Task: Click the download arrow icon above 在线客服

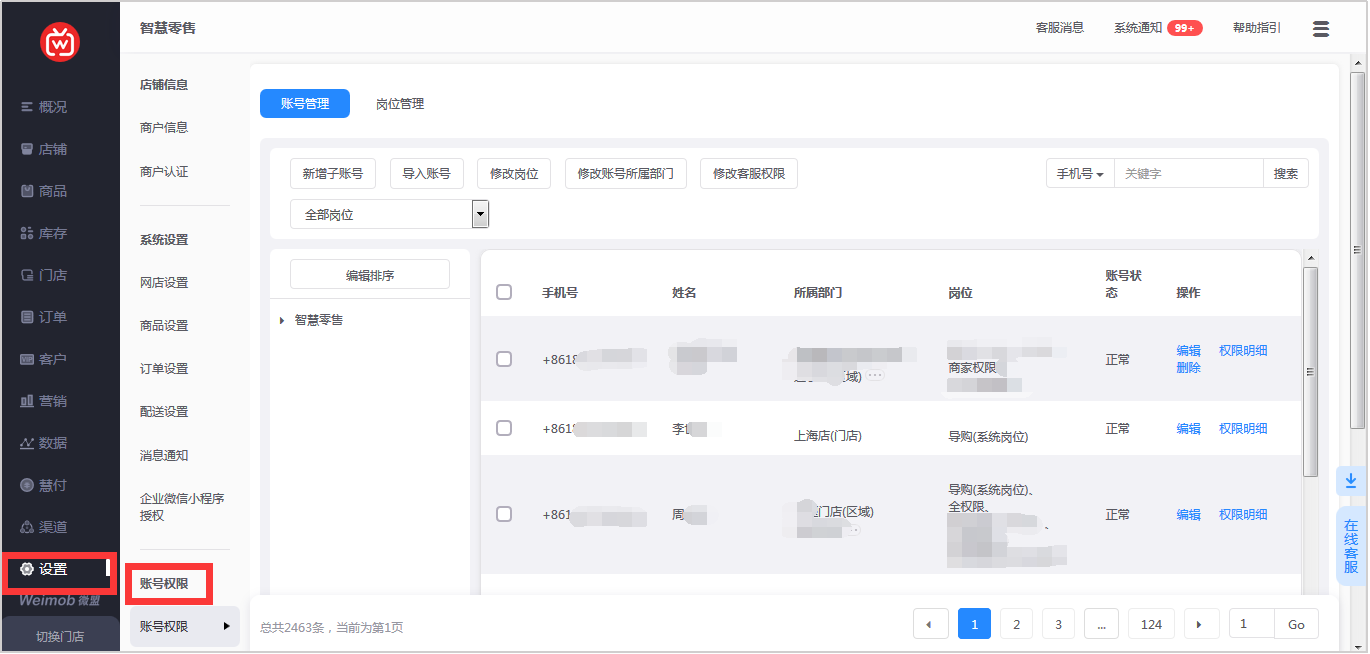Action: pos(1350,481)
